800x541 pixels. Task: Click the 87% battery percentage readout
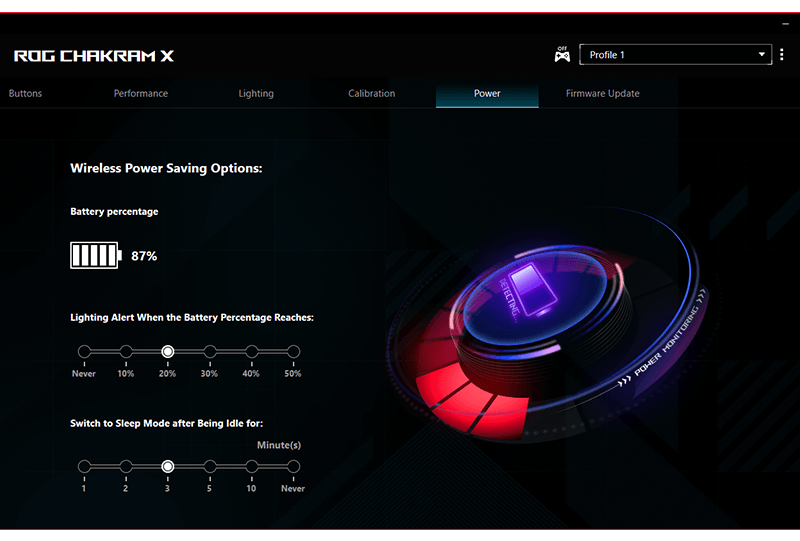(x=144, y=256)
